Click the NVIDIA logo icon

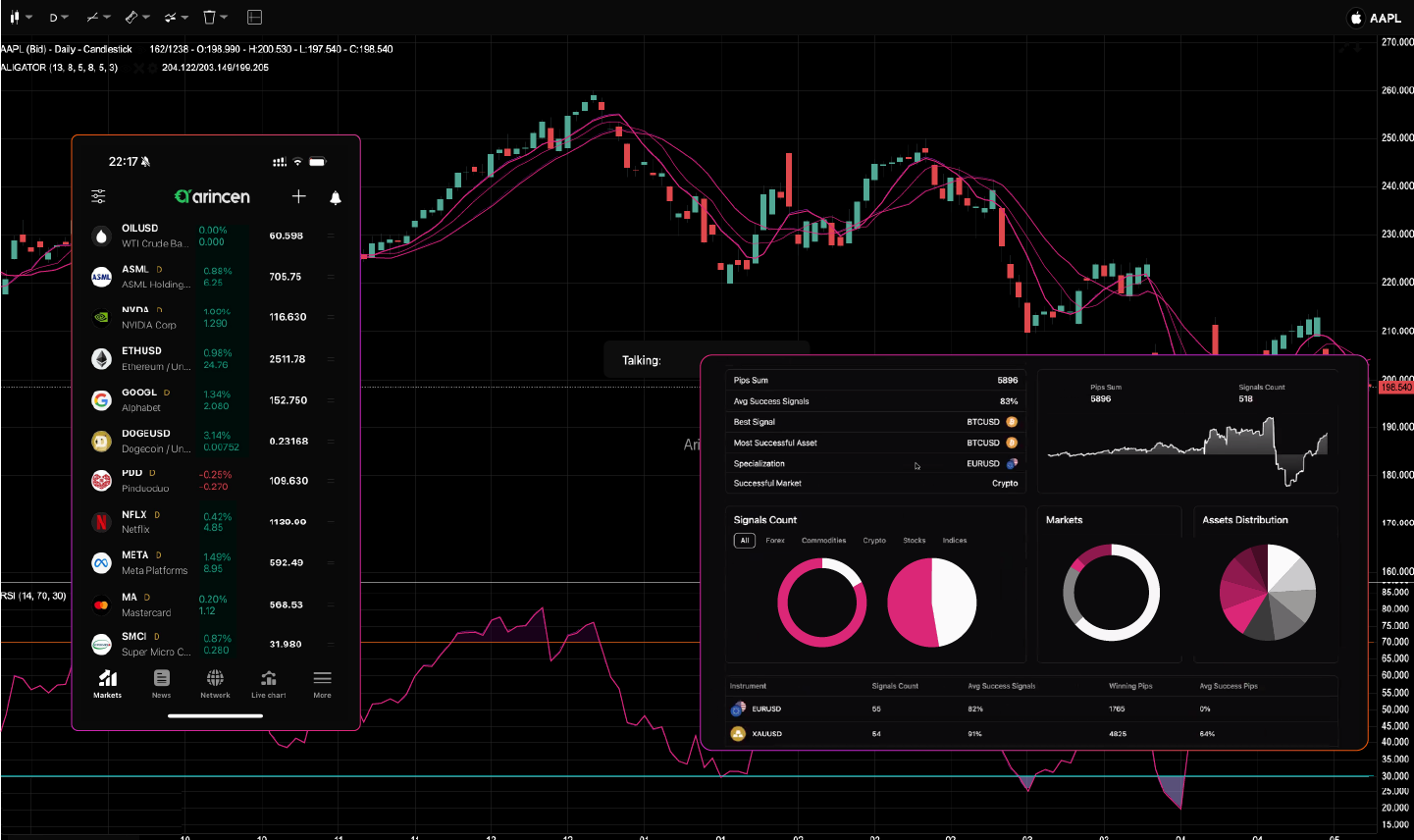coord(101,317)
